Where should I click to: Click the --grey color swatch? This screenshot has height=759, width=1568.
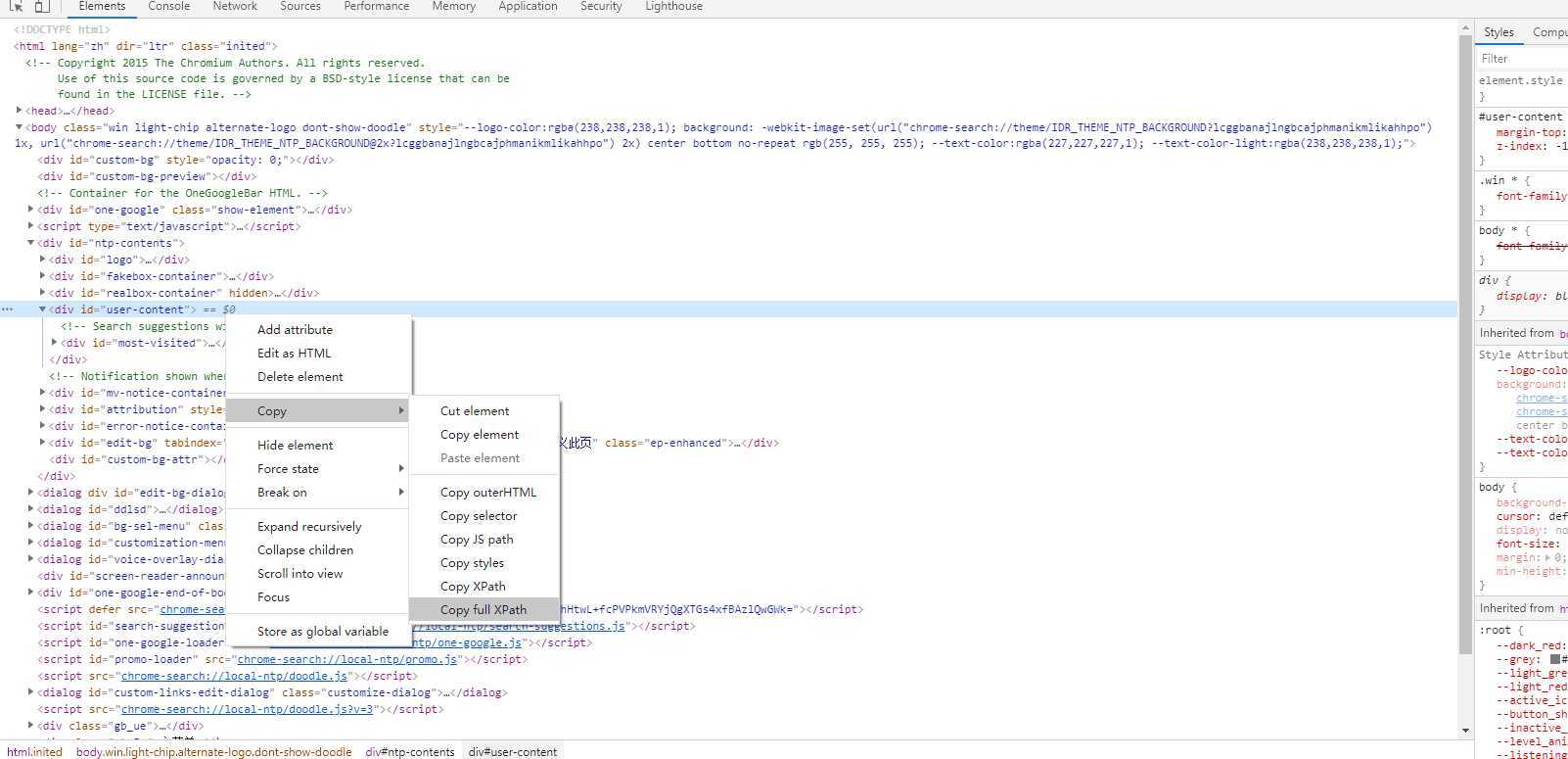pyautogui.click(x=1555, y=659)
